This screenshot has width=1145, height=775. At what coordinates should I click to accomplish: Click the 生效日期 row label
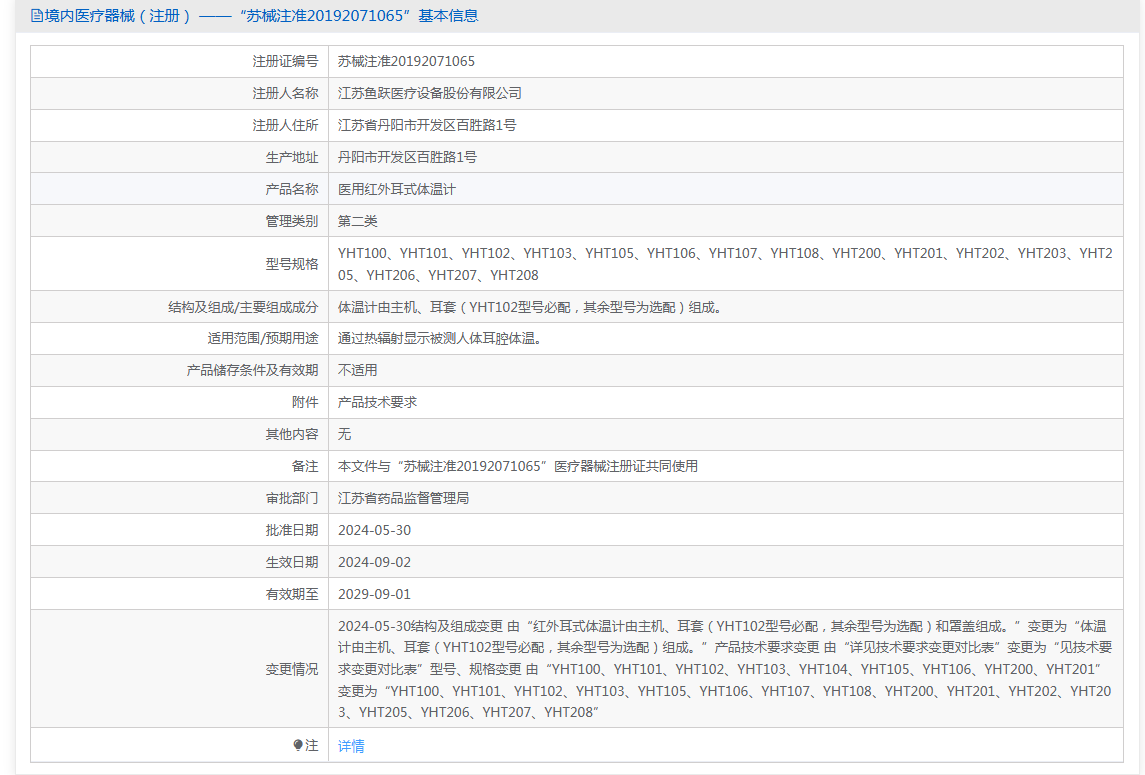292,562
